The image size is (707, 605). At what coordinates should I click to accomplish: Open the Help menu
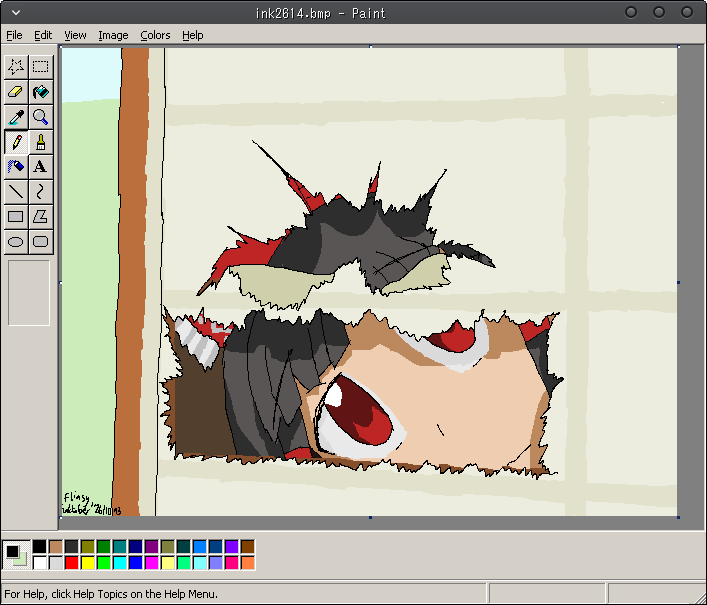tap(193, 35)
